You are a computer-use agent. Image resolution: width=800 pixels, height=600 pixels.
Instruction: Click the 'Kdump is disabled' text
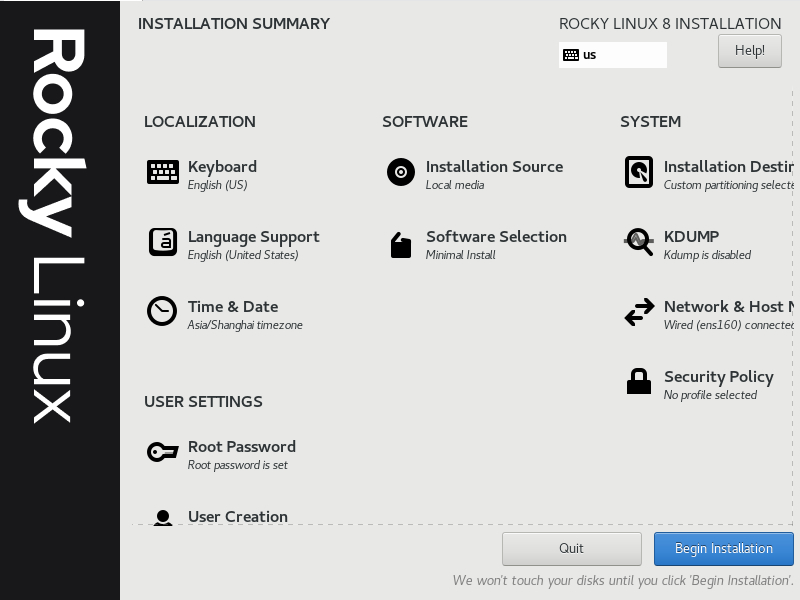click(x=707, y=255)
